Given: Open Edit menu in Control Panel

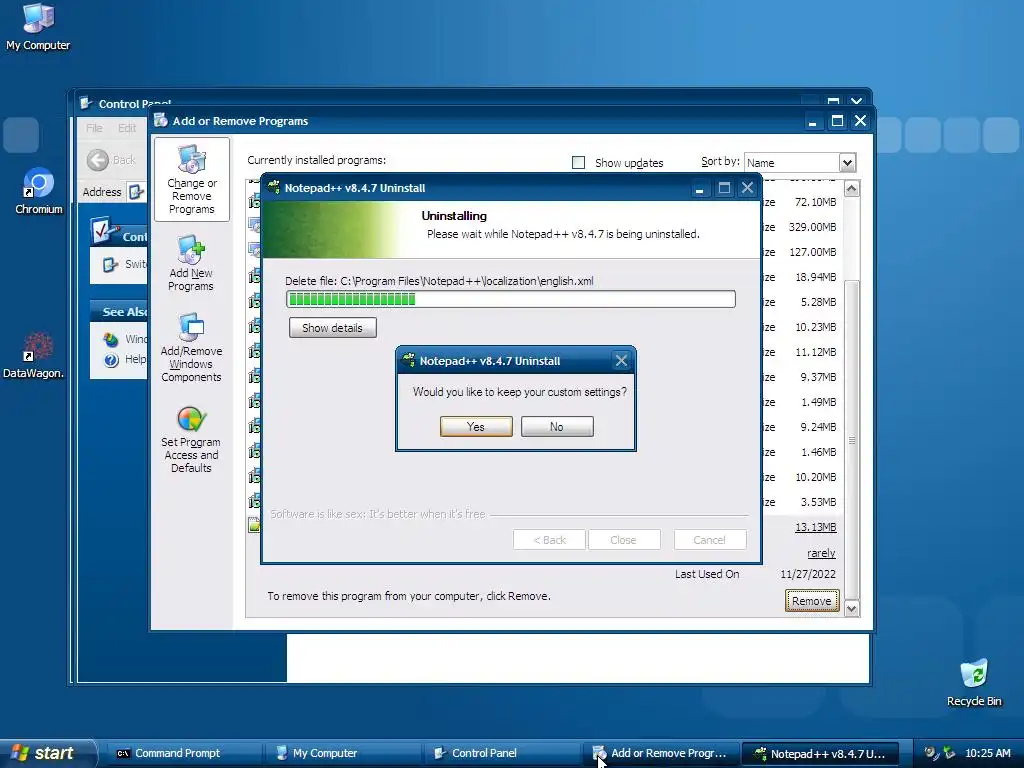Looking at the screenshot, I should 127,128.
